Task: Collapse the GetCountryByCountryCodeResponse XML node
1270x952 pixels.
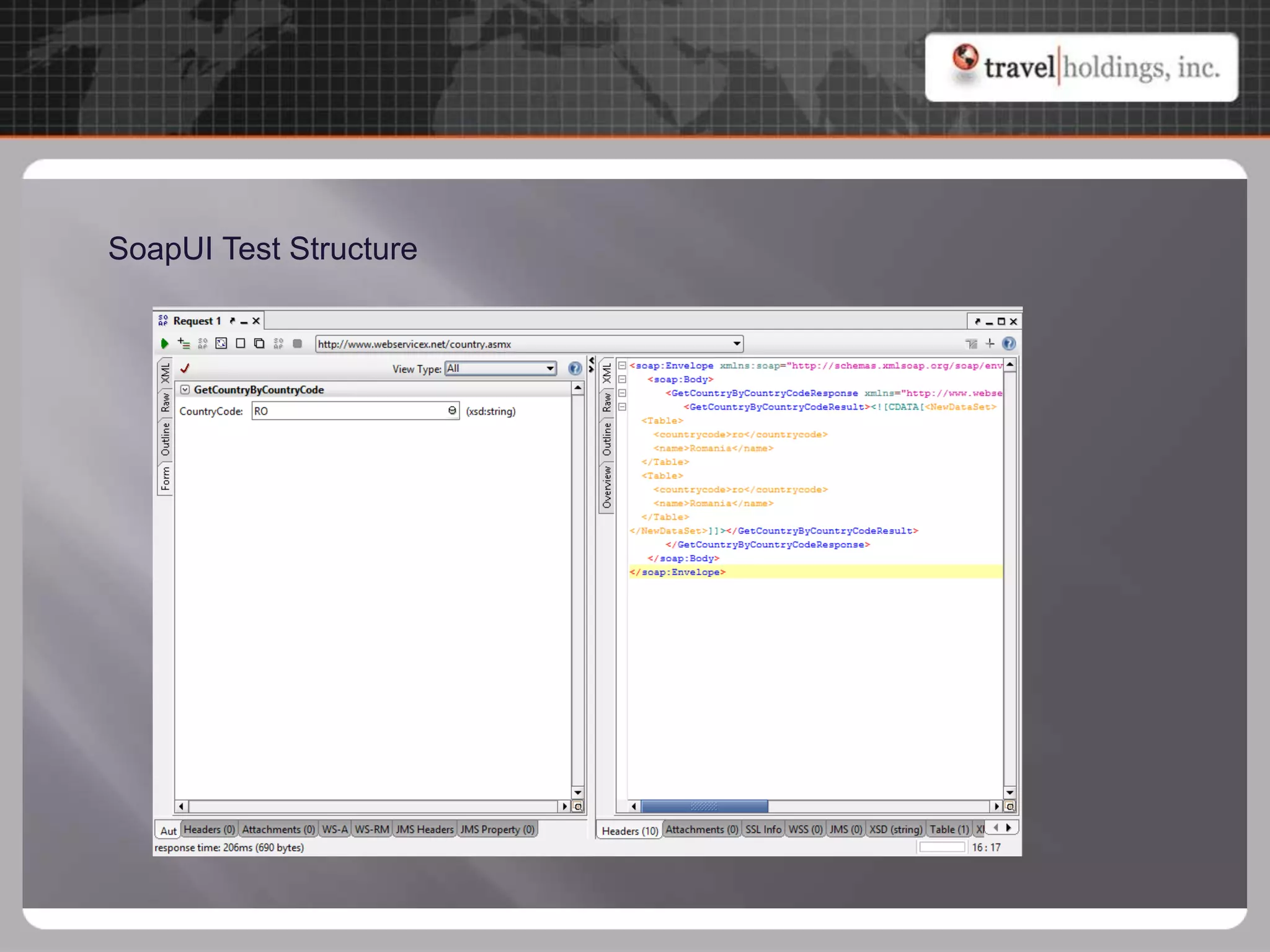Action: [x=622, y=393]
